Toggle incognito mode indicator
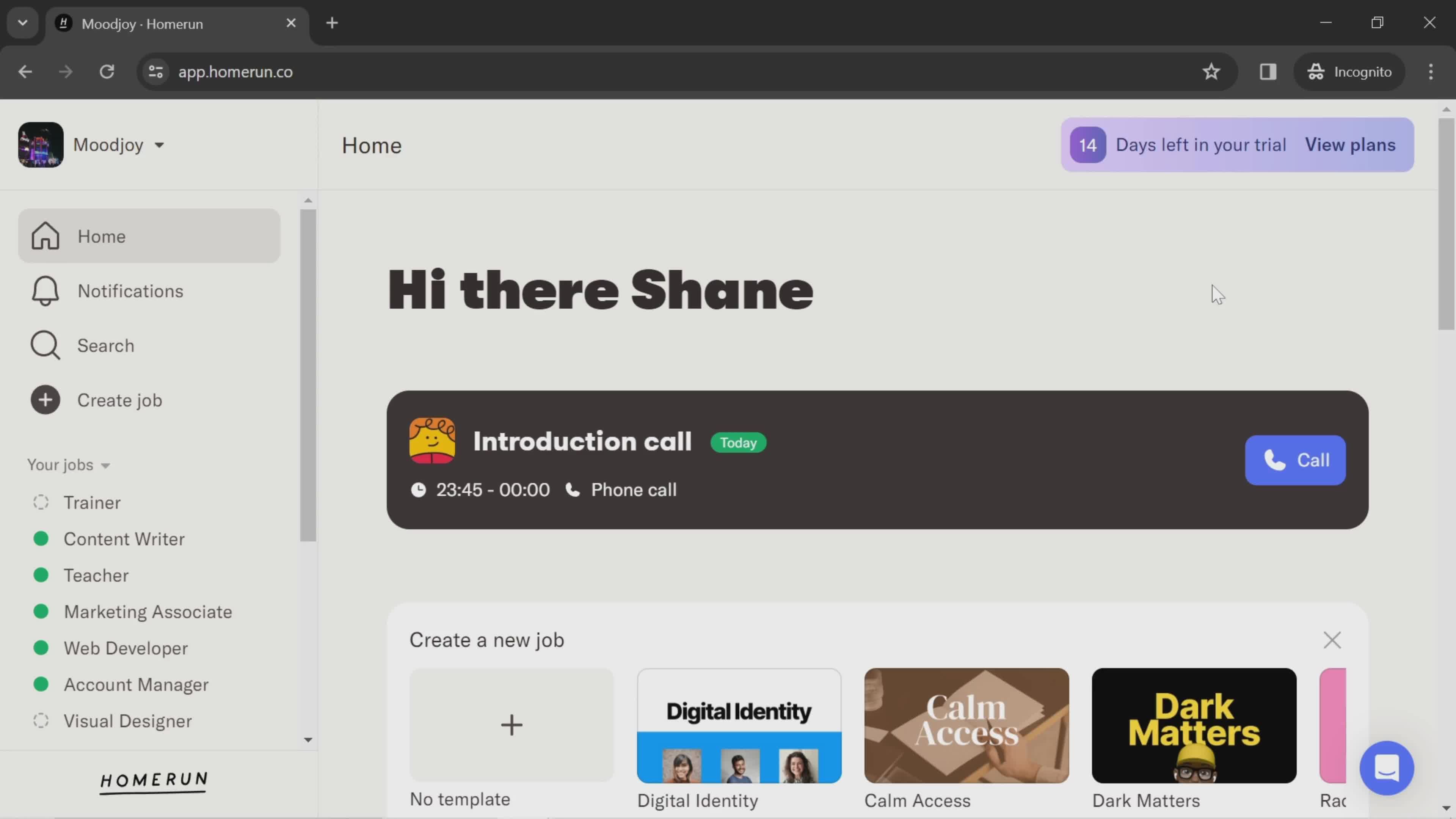This screenshot has height=819, width=1456. coord(1349,71)
